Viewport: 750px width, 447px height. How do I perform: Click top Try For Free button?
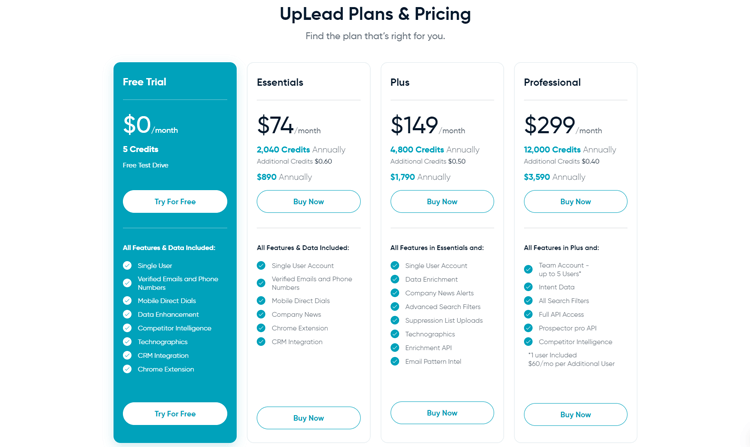[175, 201]
